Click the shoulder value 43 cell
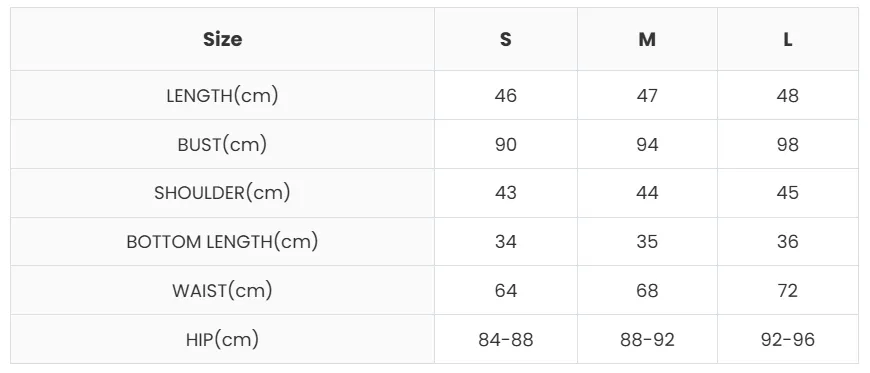Image resolution: width=870 pixels, height=373 pixels. tap(505, 193)
